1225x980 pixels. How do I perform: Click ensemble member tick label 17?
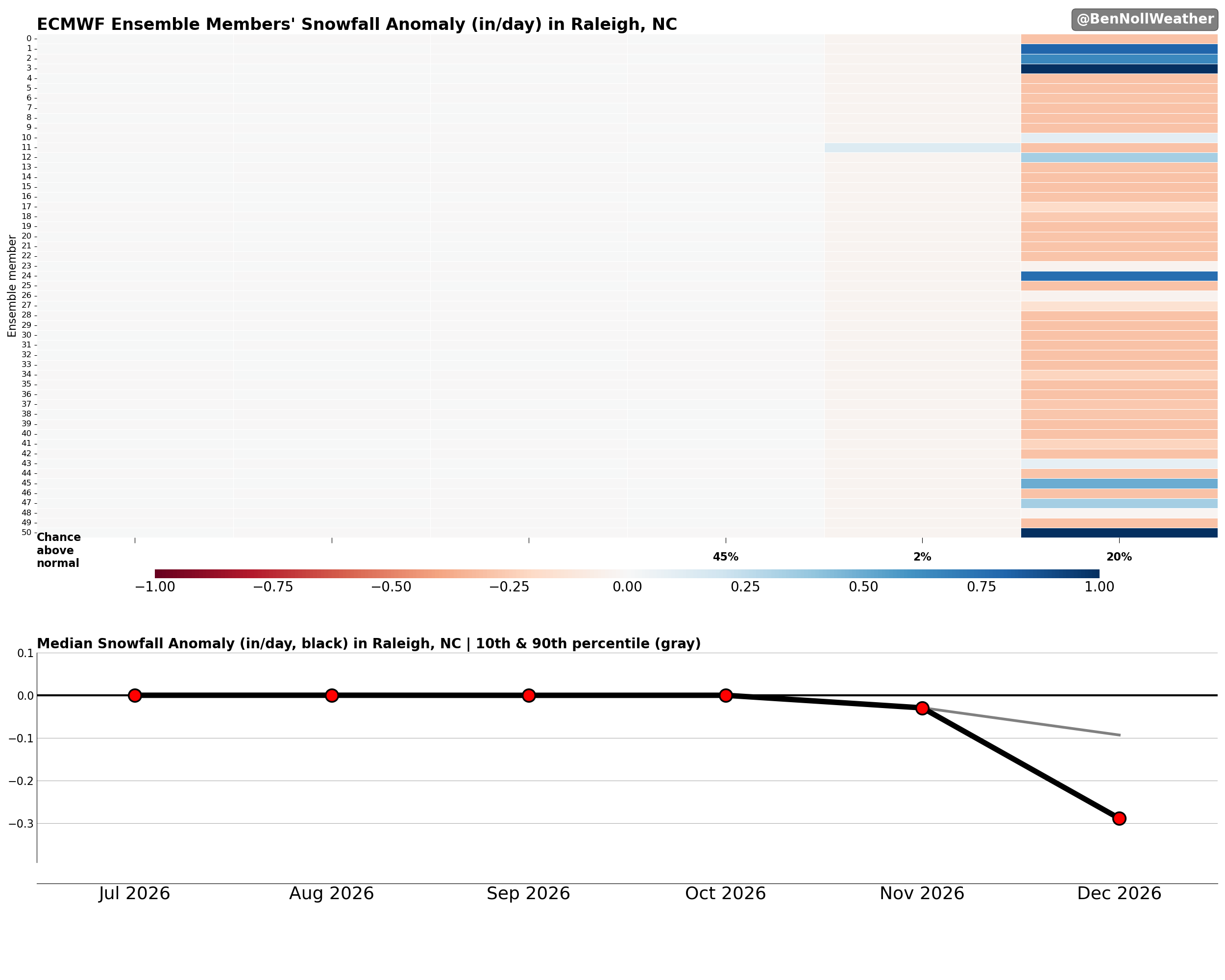(x=27, y=207)
